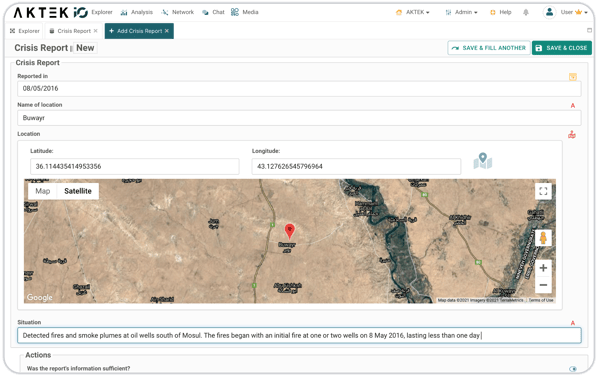Open the Help link
Viewport: 600px width, 376px height.
tap(501, 12)
